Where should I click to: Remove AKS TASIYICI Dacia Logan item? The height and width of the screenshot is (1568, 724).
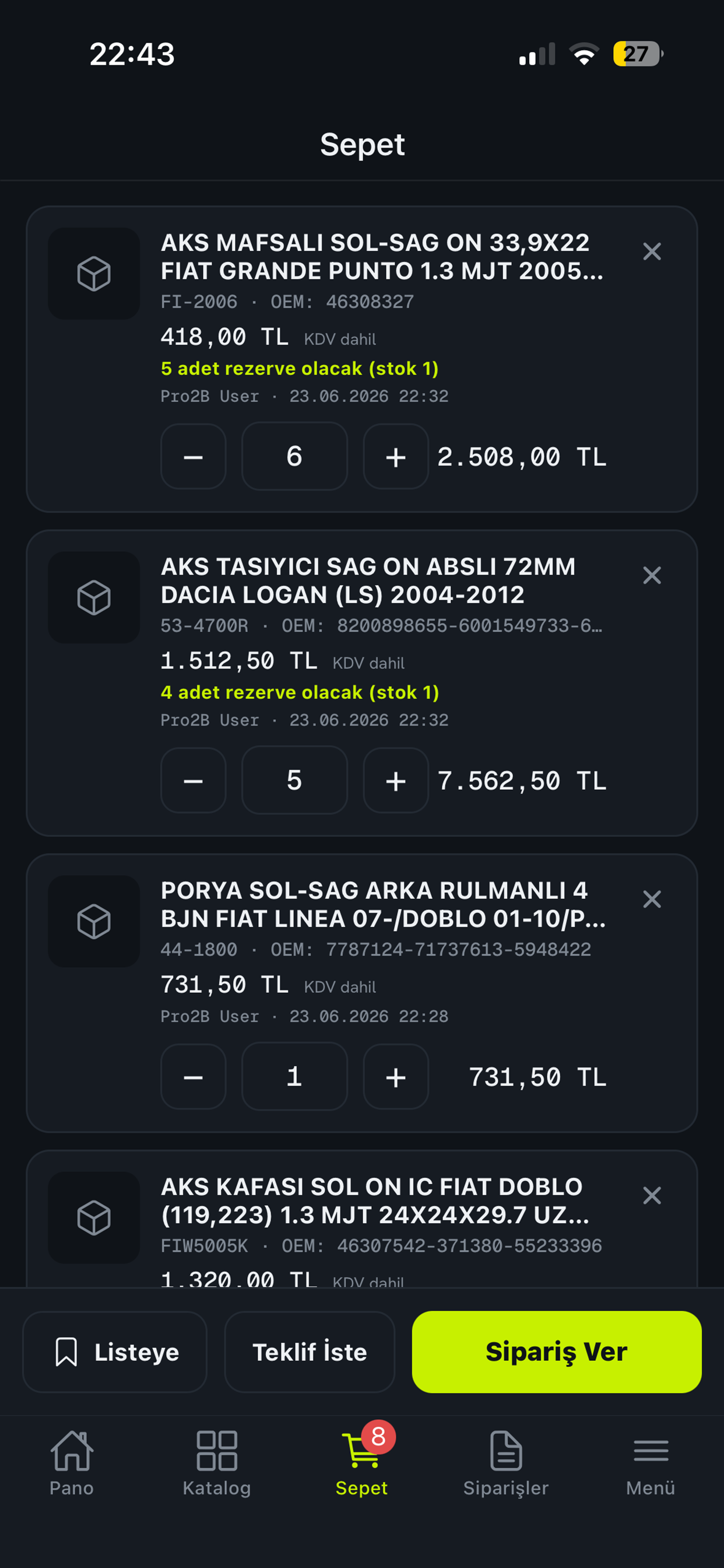click(652, 575)
